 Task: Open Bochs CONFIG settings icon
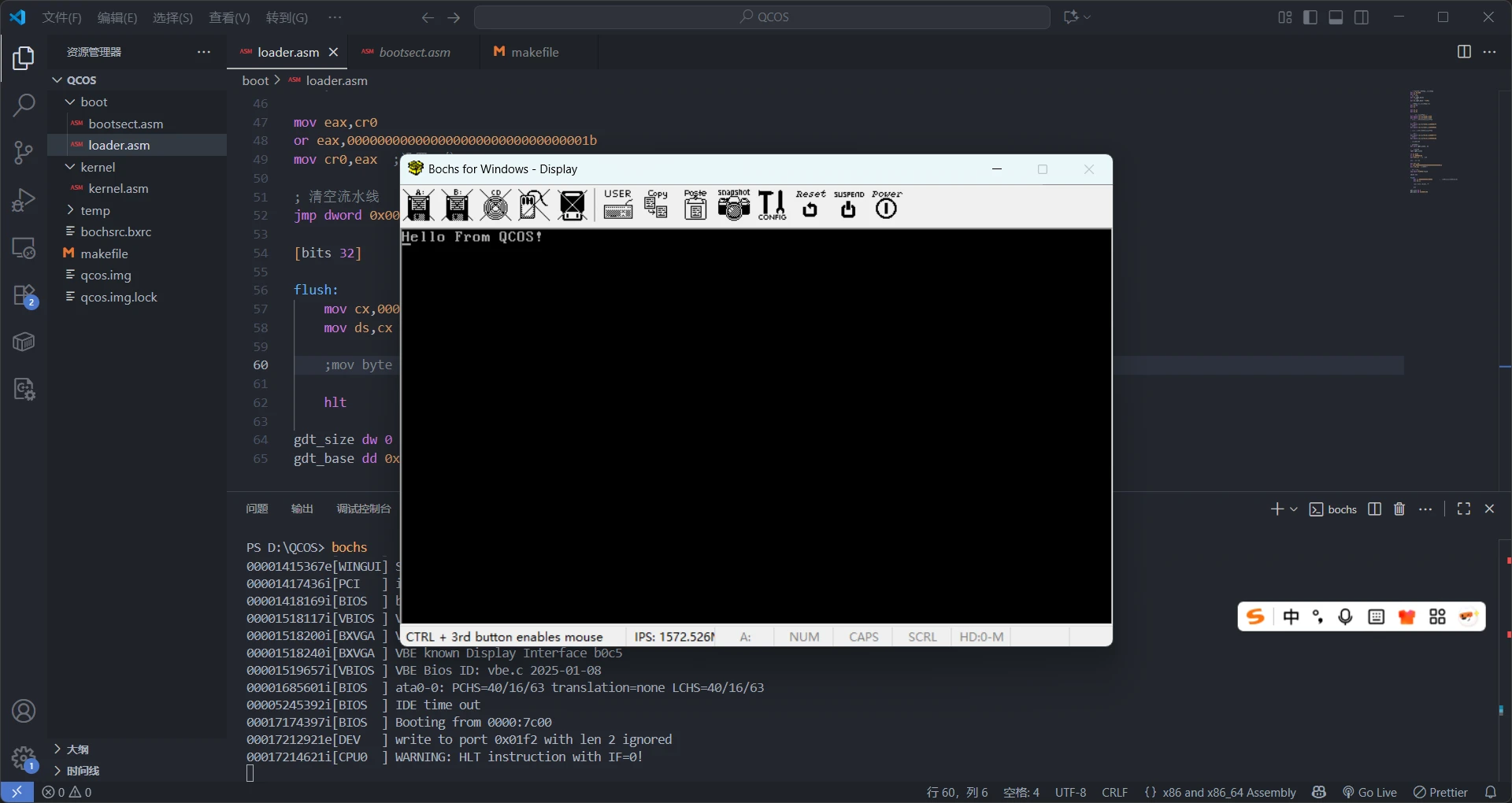[x=772, y=206]
